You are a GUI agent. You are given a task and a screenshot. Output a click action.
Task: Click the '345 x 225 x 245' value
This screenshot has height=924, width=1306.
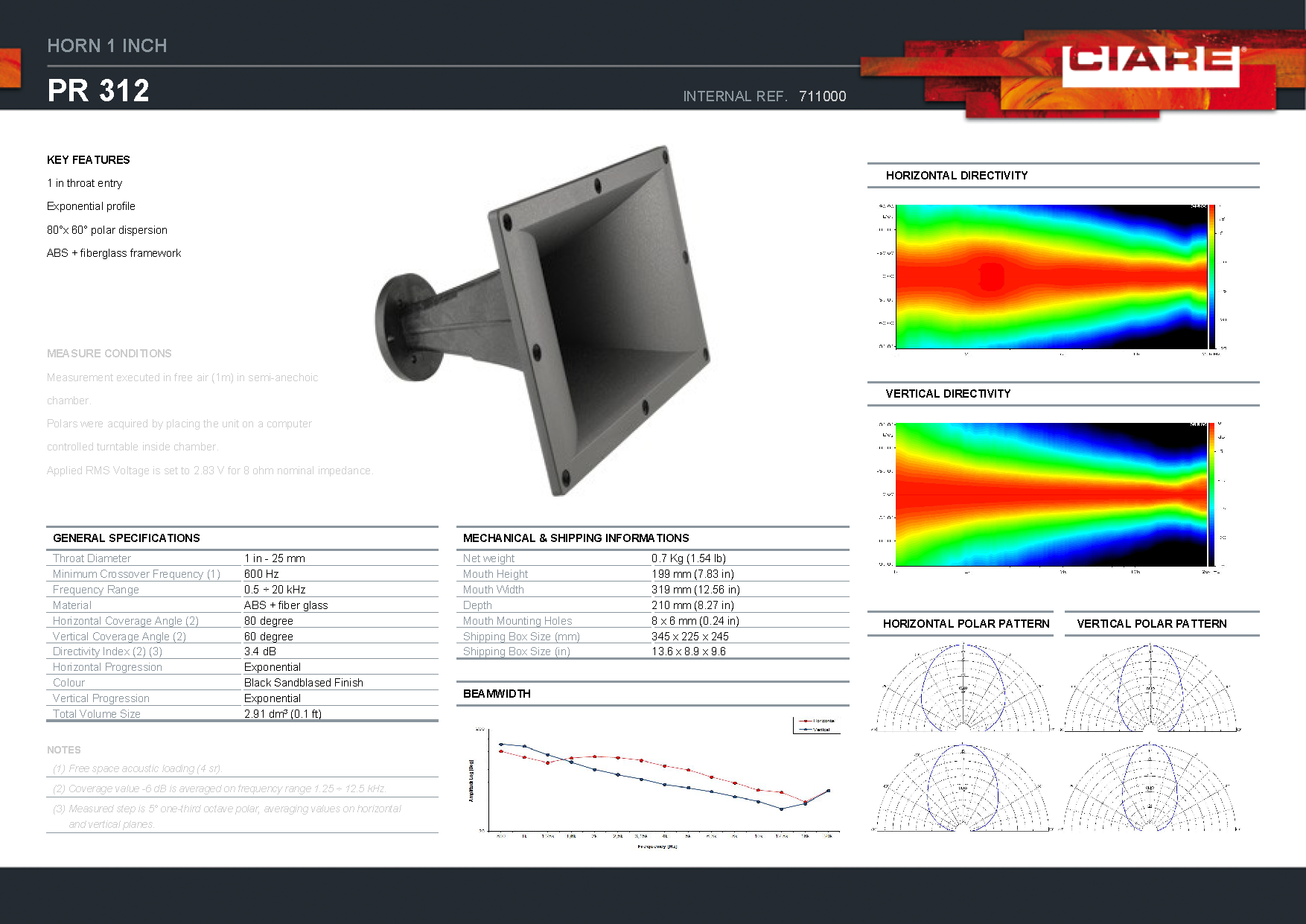(x=690, y=637)
